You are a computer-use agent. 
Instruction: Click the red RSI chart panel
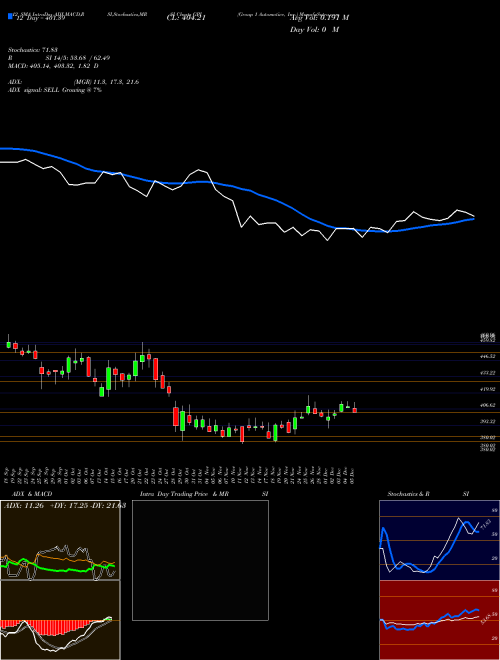(439, 620)
